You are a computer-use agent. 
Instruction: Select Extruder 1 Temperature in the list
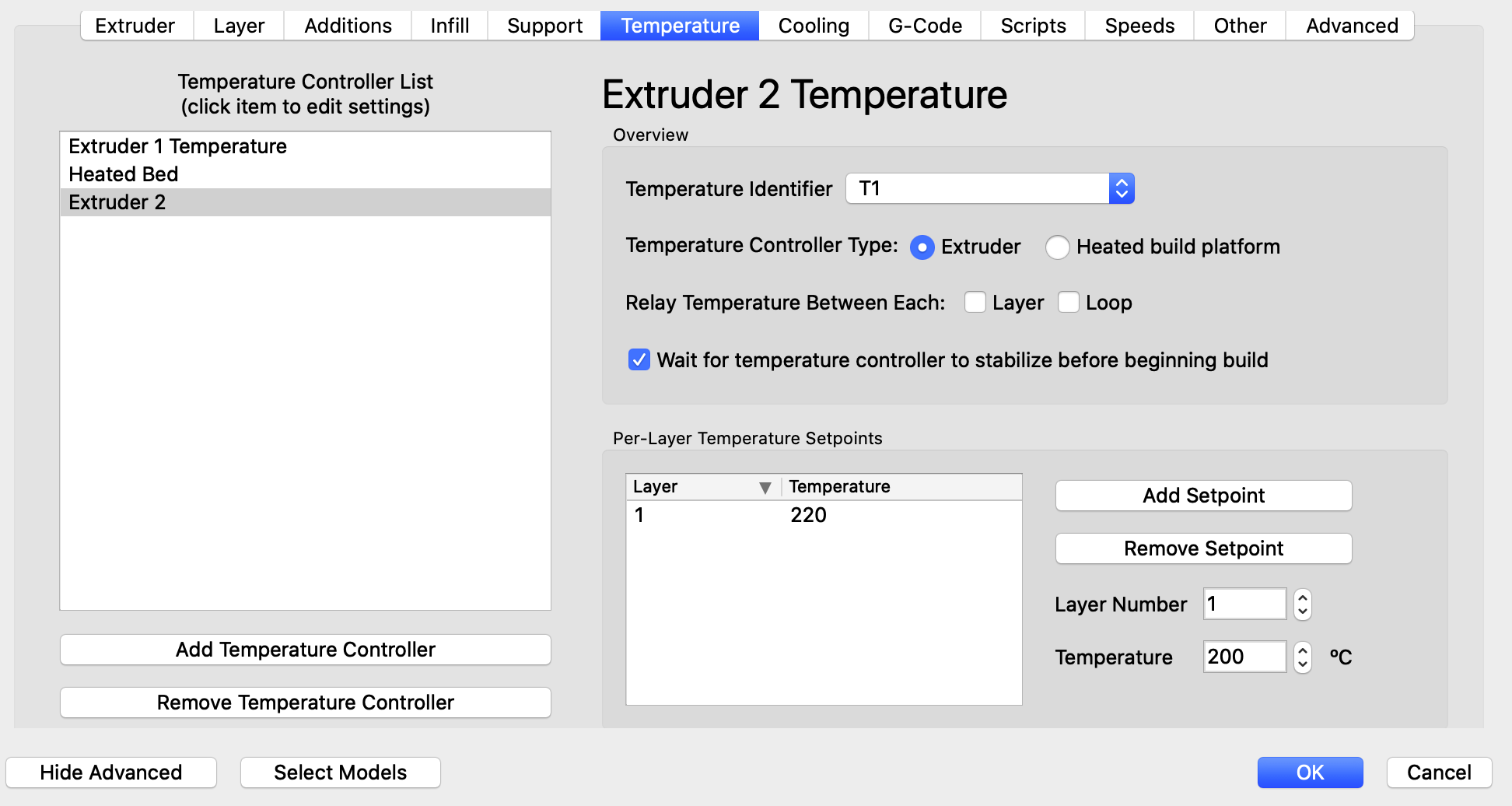(177, 146)
